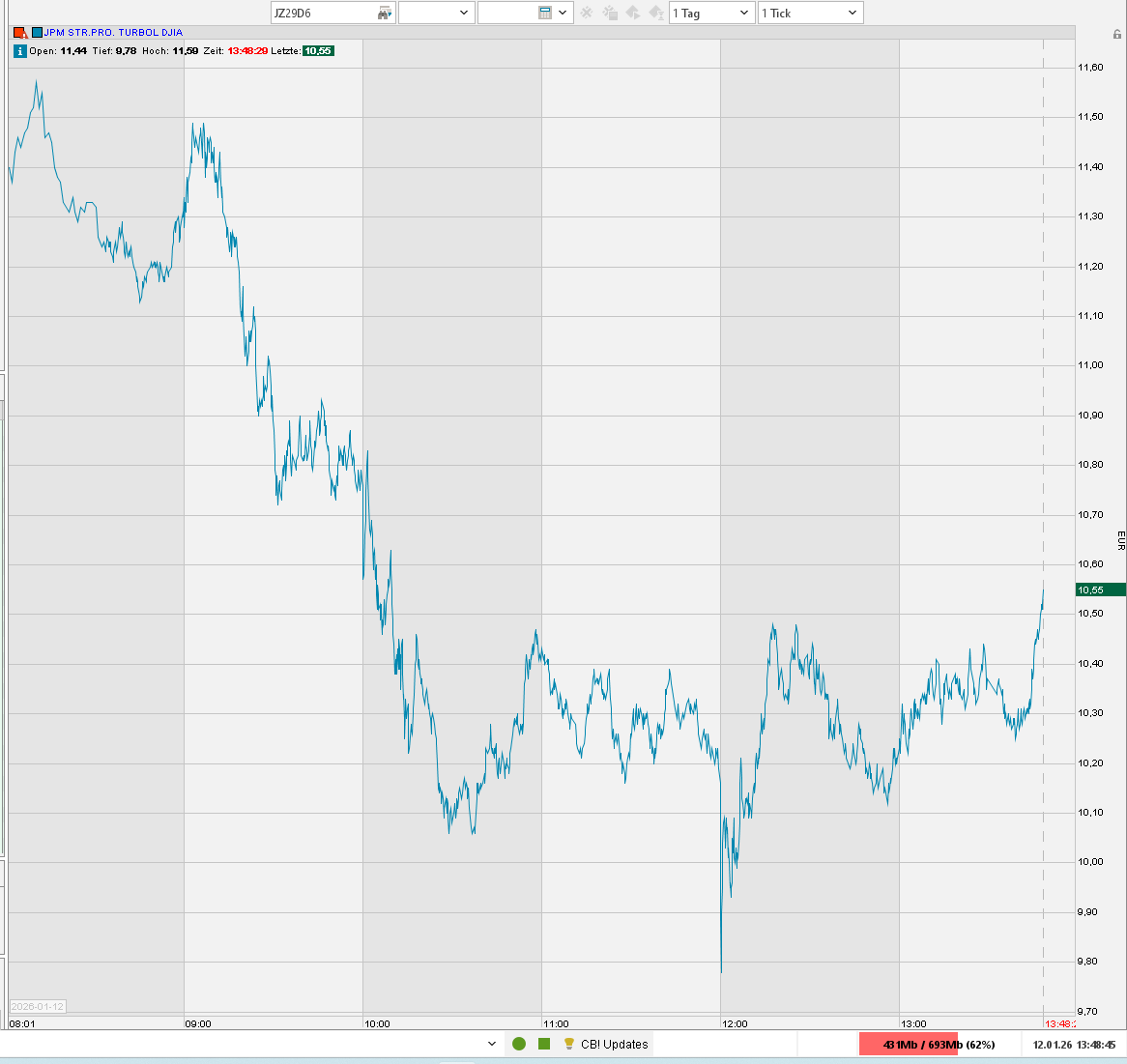
Task: Click the blue info icon before Open
Action: [x=19, y=51]
